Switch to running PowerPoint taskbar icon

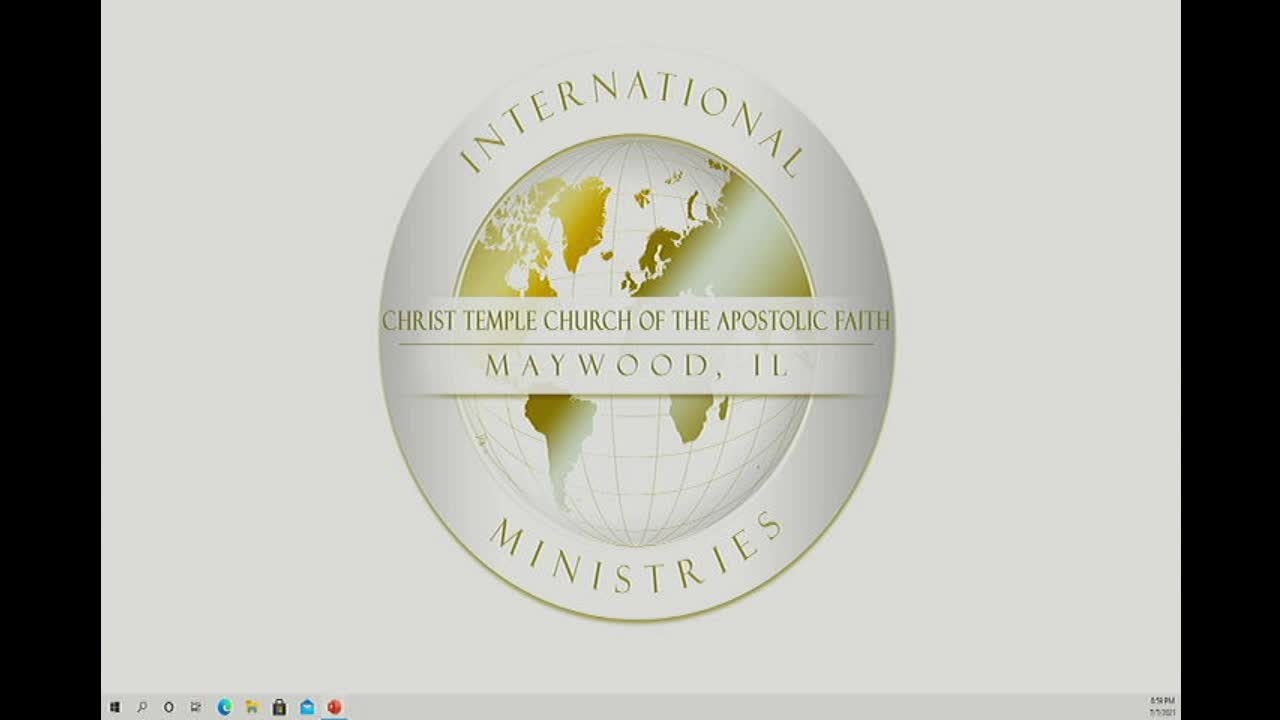tap(334, 707)
